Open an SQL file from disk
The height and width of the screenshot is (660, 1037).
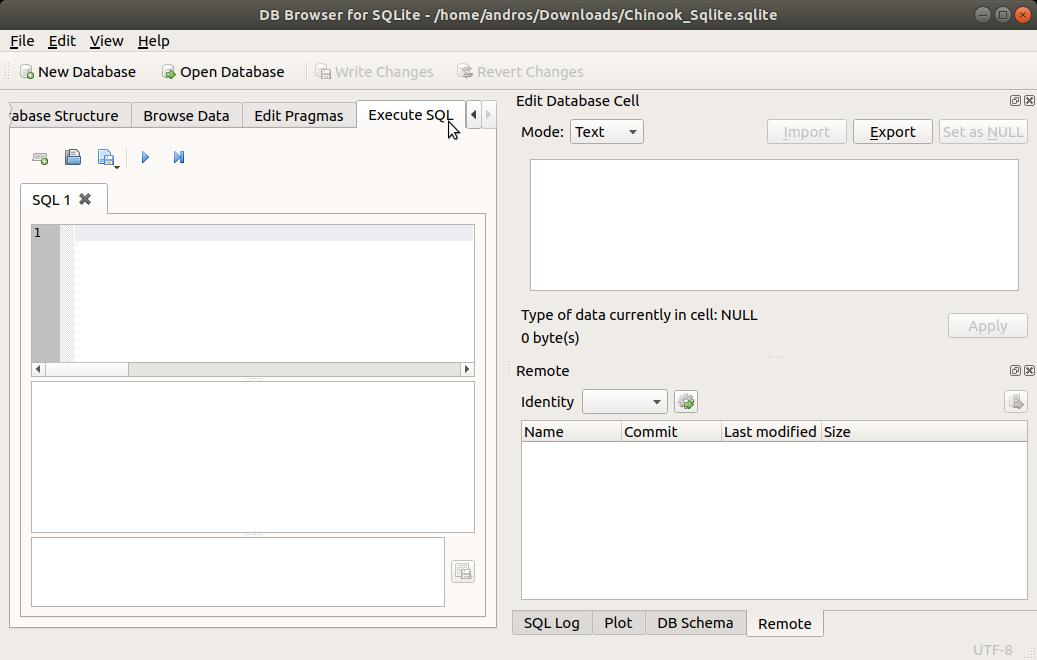click(73, 158)
